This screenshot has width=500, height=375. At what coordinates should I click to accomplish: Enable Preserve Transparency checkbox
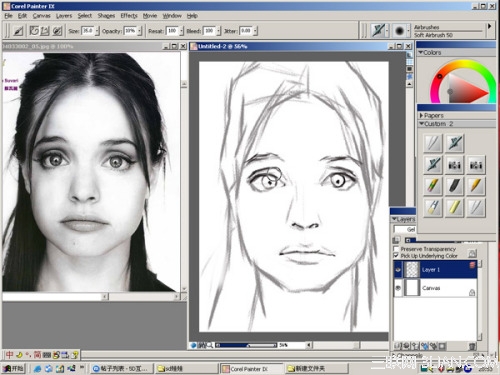tap(396, 249)
